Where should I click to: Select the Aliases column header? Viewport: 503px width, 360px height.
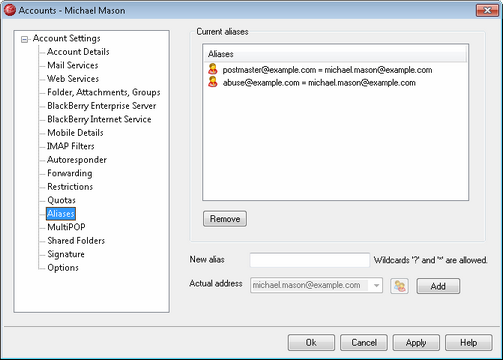[x=335, y=54]
